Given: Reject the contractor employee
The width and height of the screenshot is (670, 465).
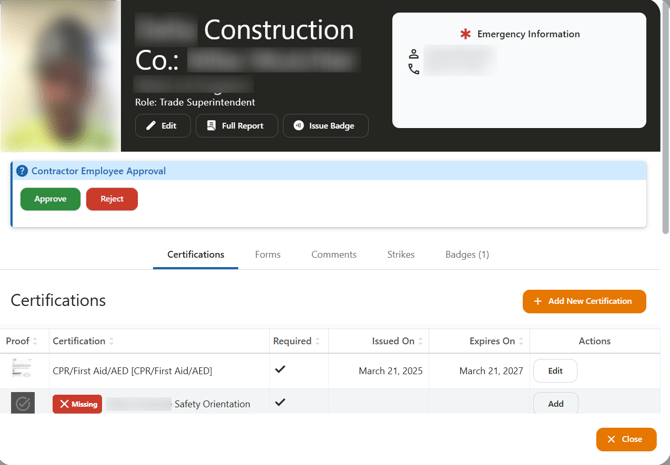Looking at the screenshot, I should [x=112, y=199].
